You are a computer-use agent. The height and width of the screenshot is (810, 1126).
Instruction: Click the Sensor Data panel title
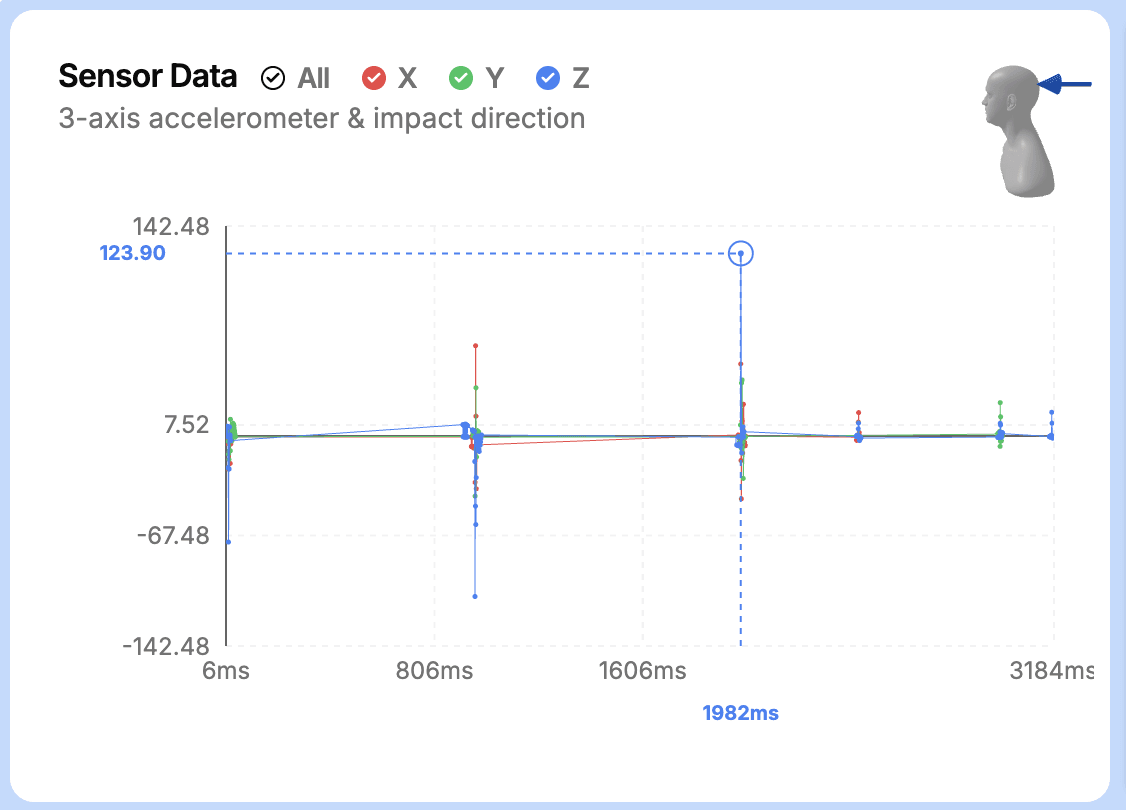click(147, 76)
